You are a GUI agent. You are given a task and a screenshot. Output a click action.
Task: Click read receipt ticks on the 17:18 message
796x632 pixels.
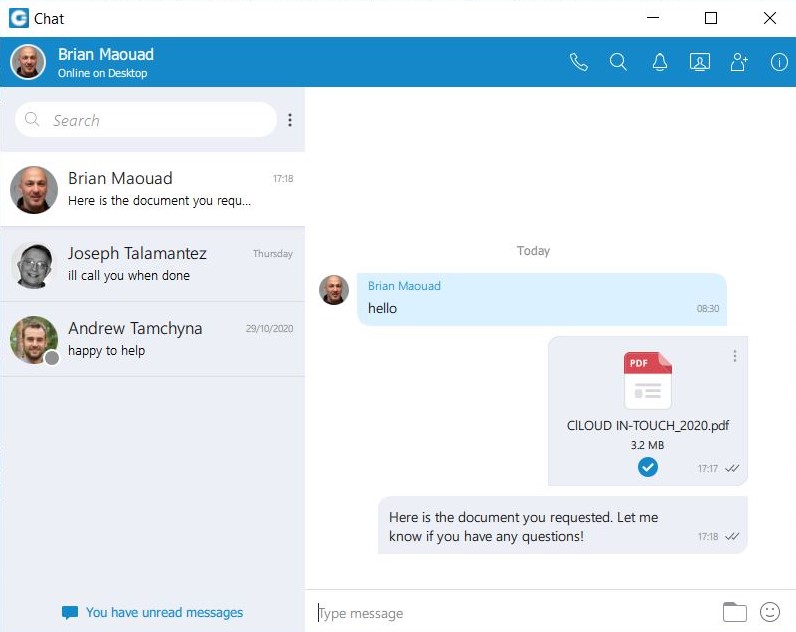[x=732, y=537]
